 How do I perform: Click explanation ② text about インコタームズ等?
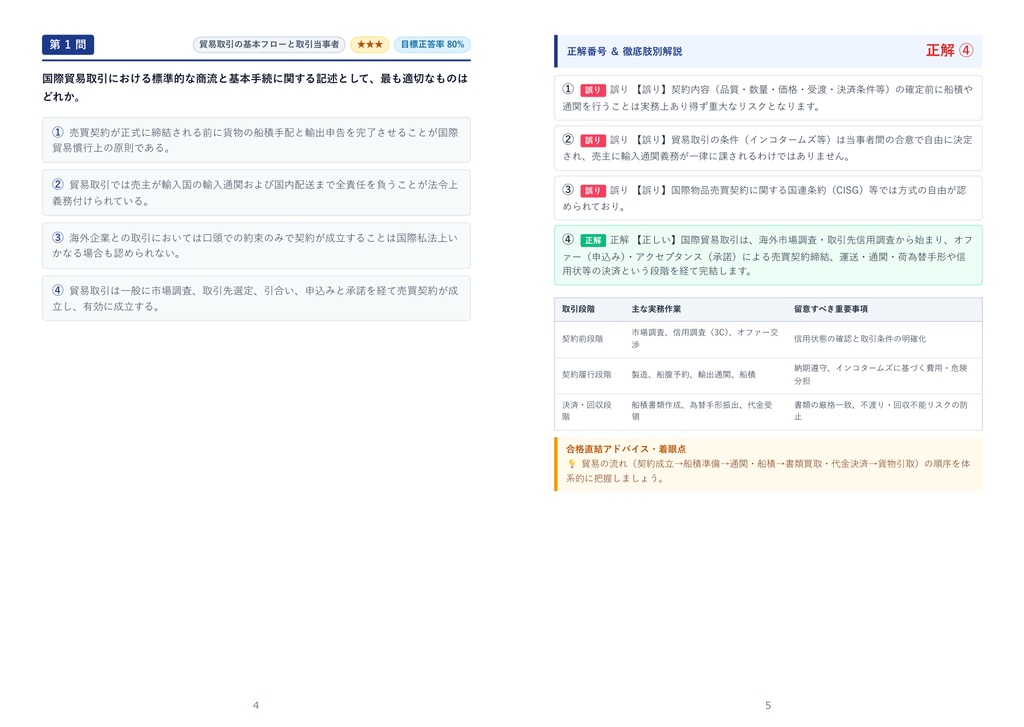(768, 148)
